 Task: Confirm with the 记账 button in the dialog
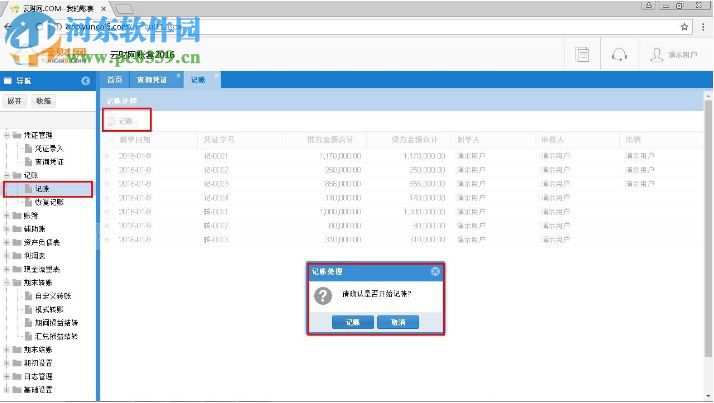tap(353, 322)
